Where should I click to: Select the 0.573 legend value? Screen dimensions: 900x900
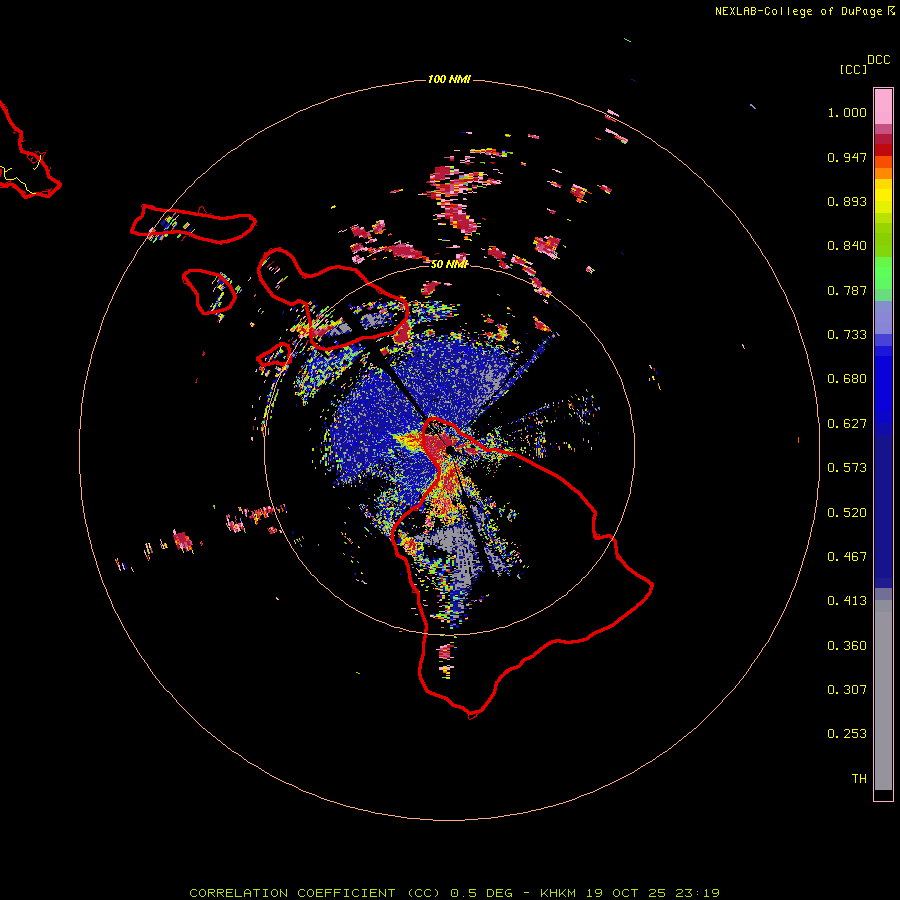click(847, 468)
